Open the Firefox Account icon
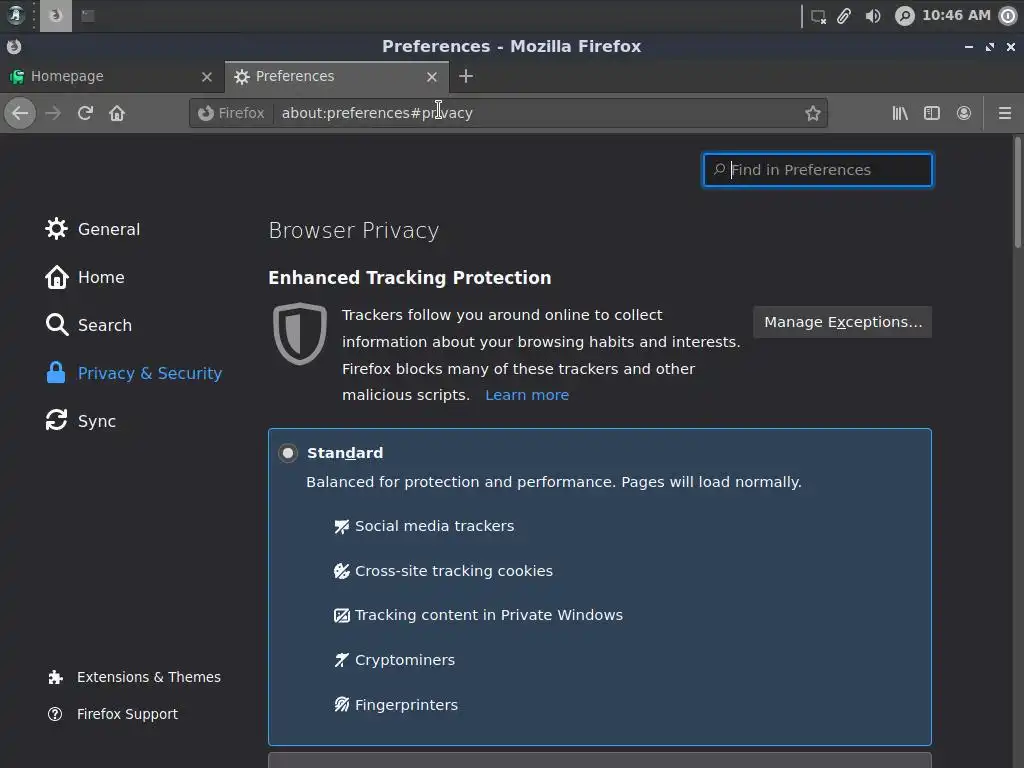The height and width of the screenshot is (768, 1024). (x=964, y=113)
